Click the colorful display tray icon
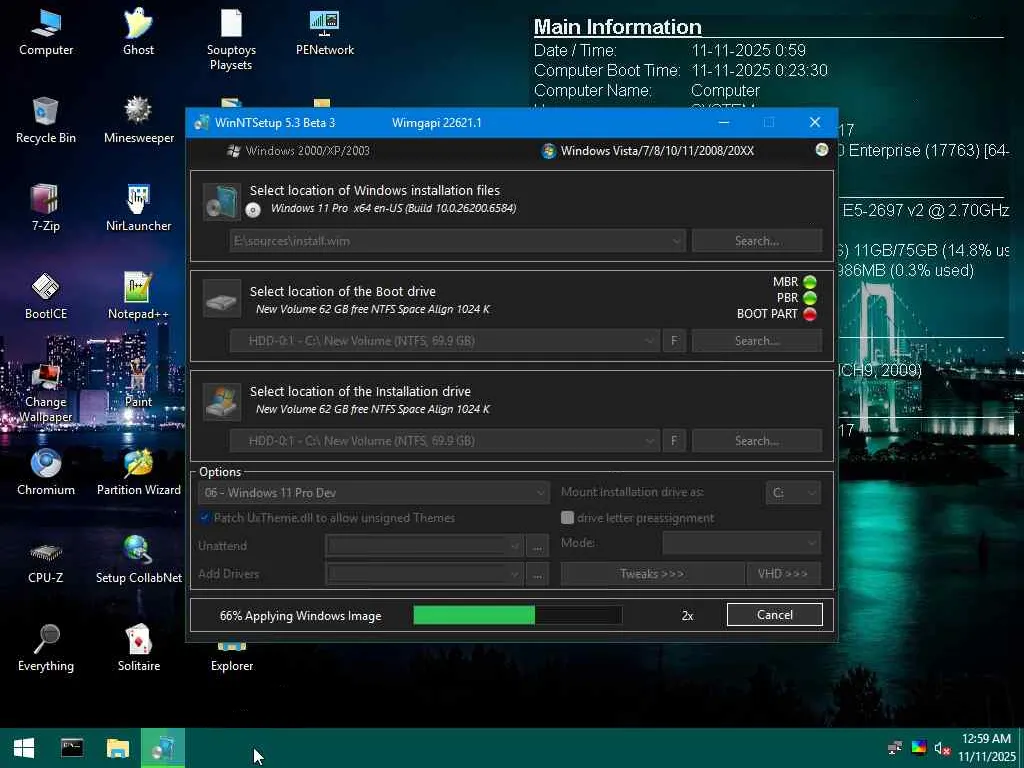 (919, 748)
